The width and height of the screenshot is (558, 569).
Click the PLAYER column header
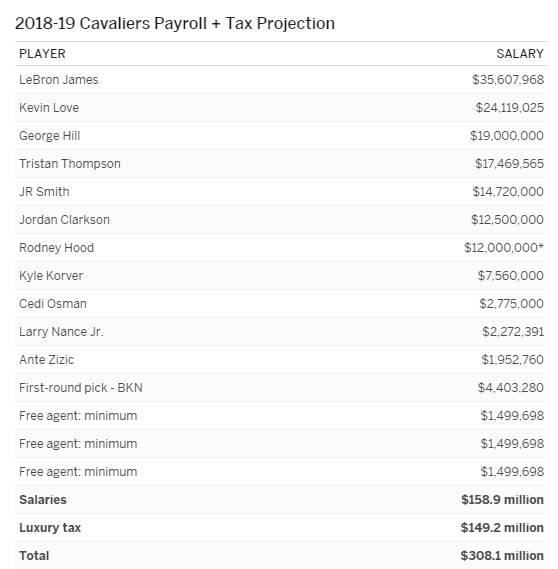pyautogui.click(x=42, y=54)
